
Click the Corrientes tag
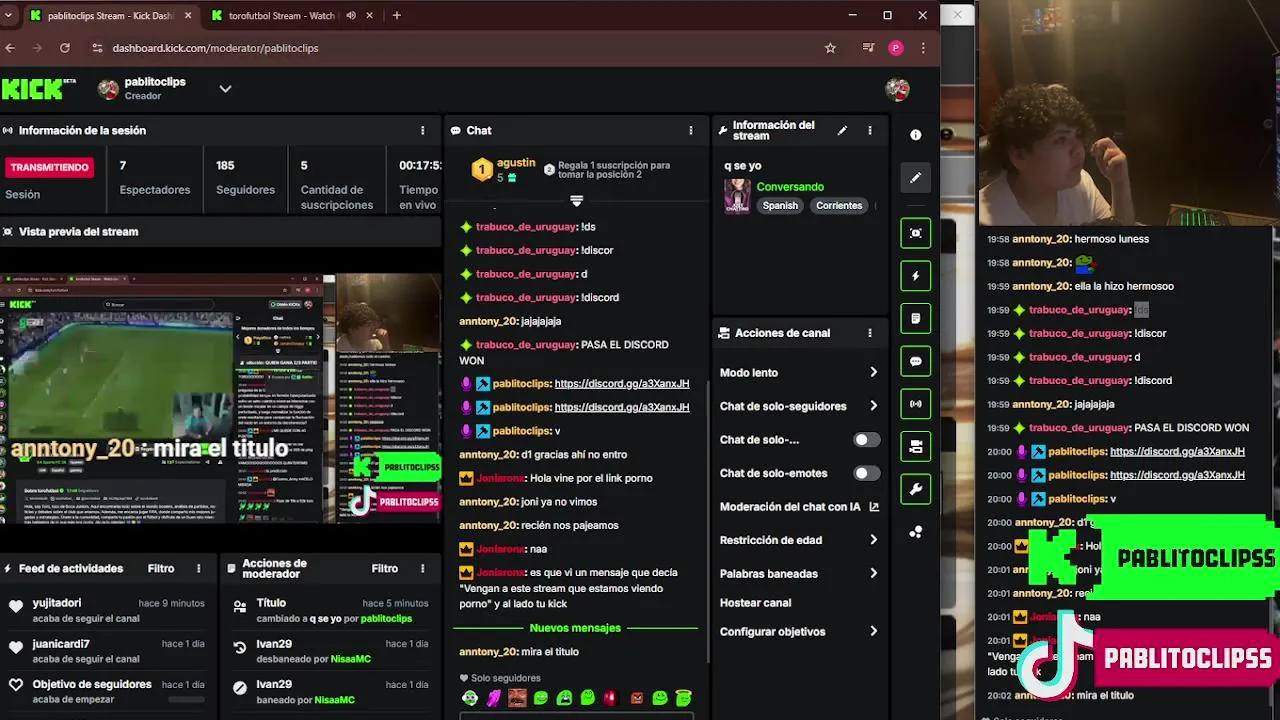coord(838,206)
